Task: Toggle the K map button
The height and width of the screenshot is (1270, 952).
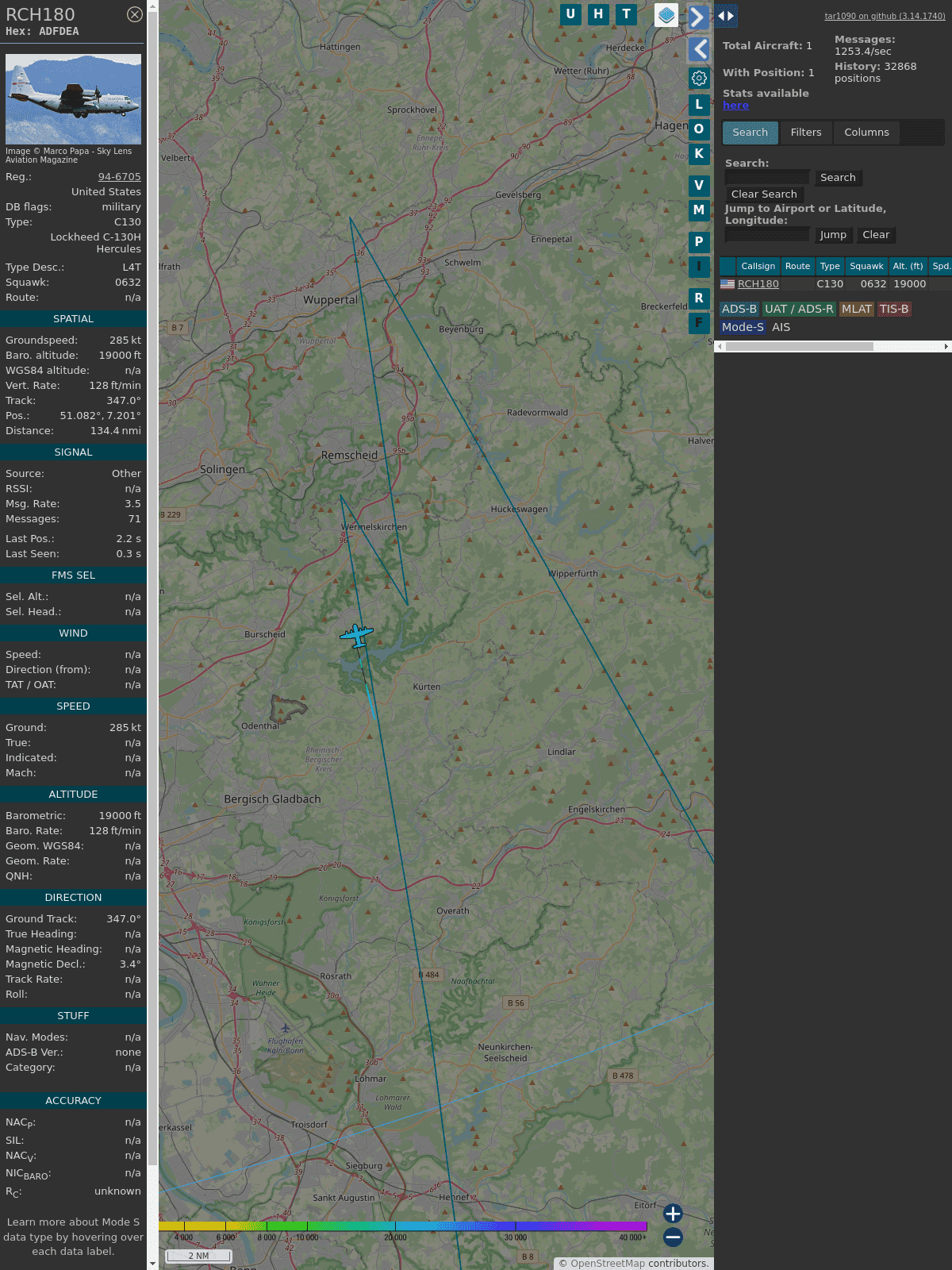Action: click(x=699, y=153)
